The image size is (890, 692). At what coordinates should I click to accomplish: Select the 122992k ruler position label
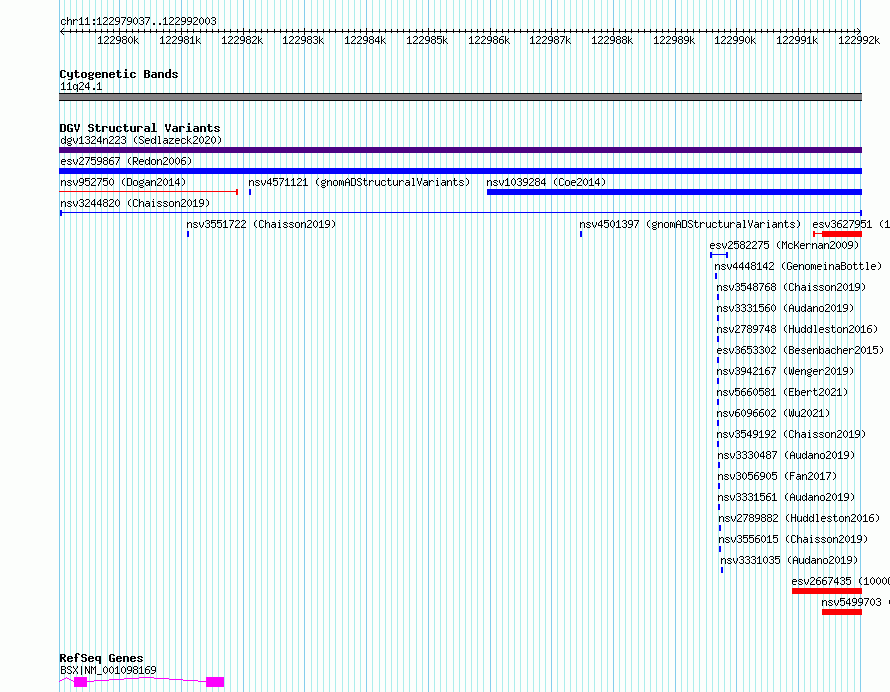(x=859, y=40)
